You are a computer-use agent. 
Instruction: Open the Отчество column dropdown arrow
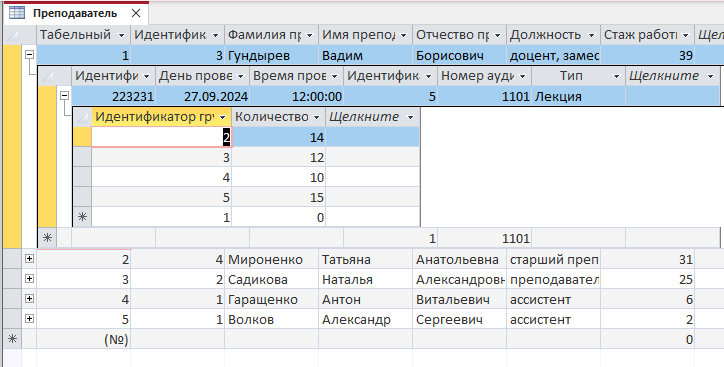coord(498,35)
